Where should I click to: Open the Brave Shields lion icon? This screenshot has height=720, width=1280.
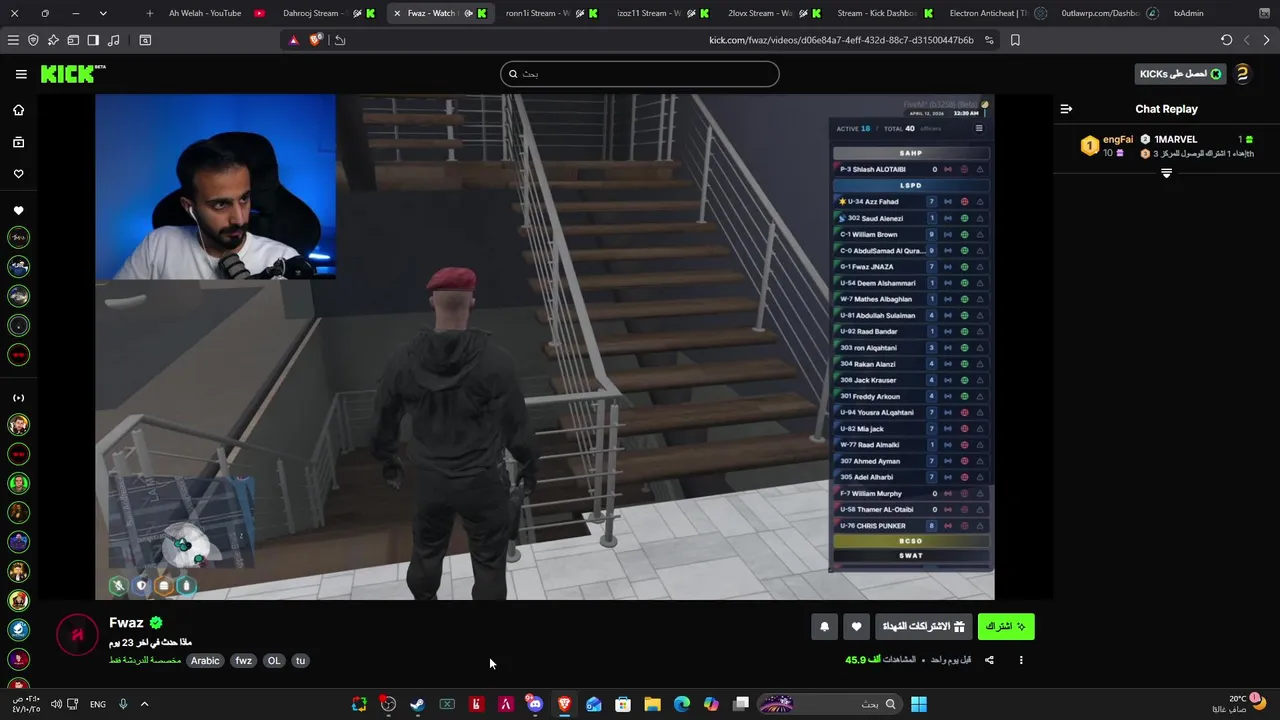pyautogui.click(x=316, y=40)
